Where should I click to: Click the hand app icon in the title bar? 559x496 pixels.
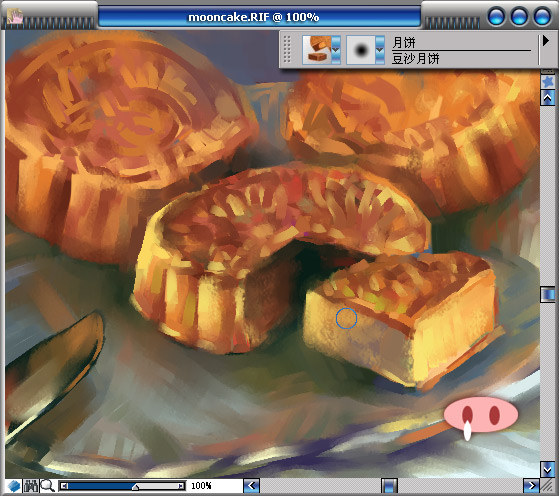pos(15,16)
